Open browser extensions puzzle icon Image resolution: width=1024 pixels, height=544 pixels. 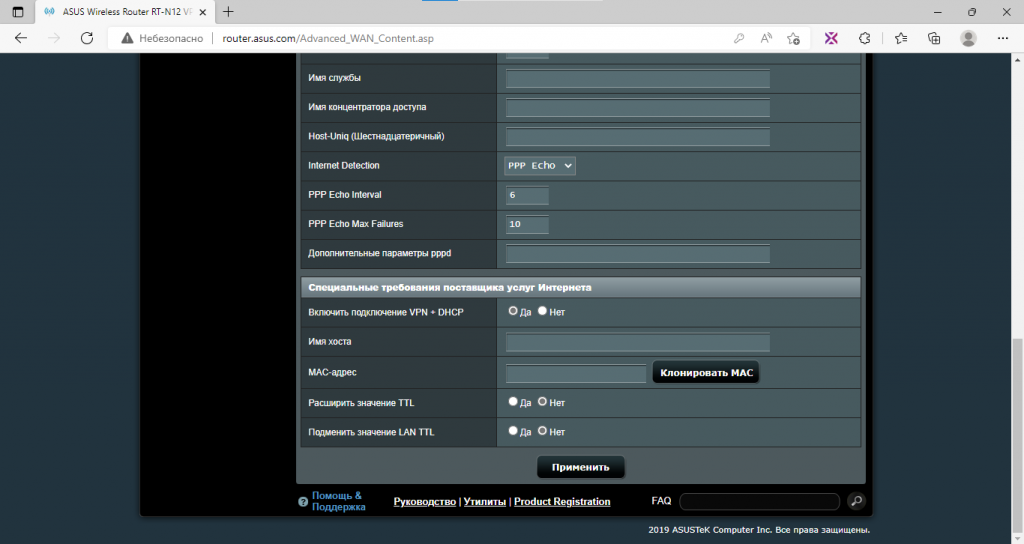coord(865,39)
